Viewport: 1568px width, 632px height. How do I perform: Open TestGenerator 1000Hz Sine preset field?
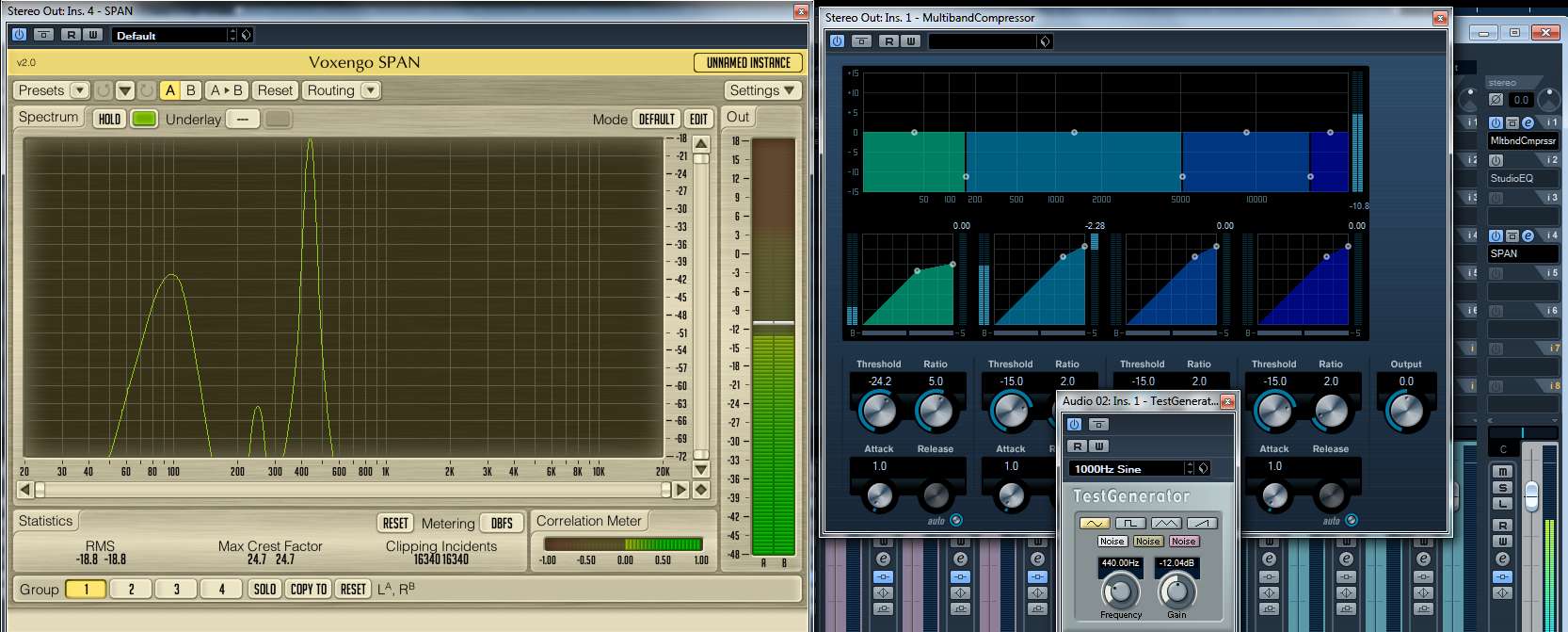click(1128, 469)
